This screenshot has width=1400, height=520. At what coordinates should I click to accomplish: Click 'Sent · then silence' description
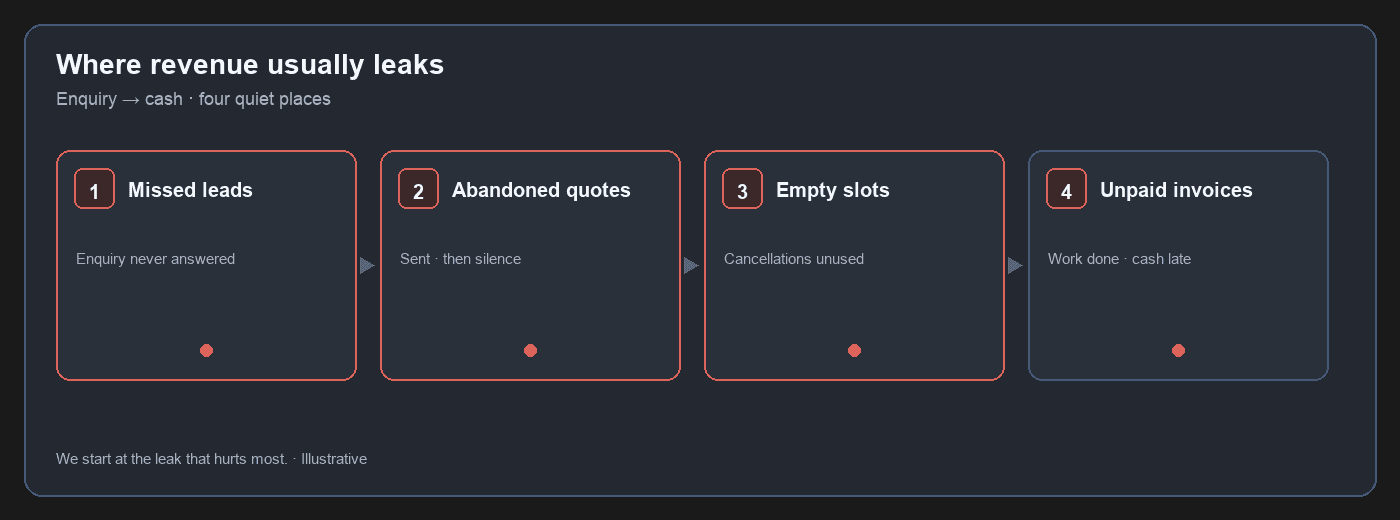[460, 259]
